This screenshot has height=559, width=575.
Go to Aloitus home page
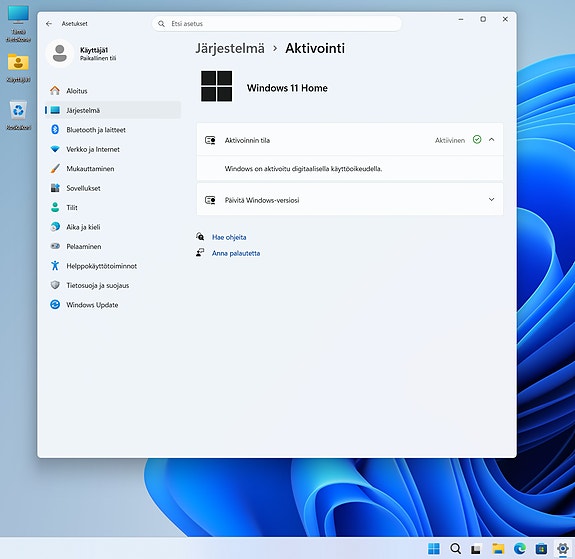pos(113,91)
